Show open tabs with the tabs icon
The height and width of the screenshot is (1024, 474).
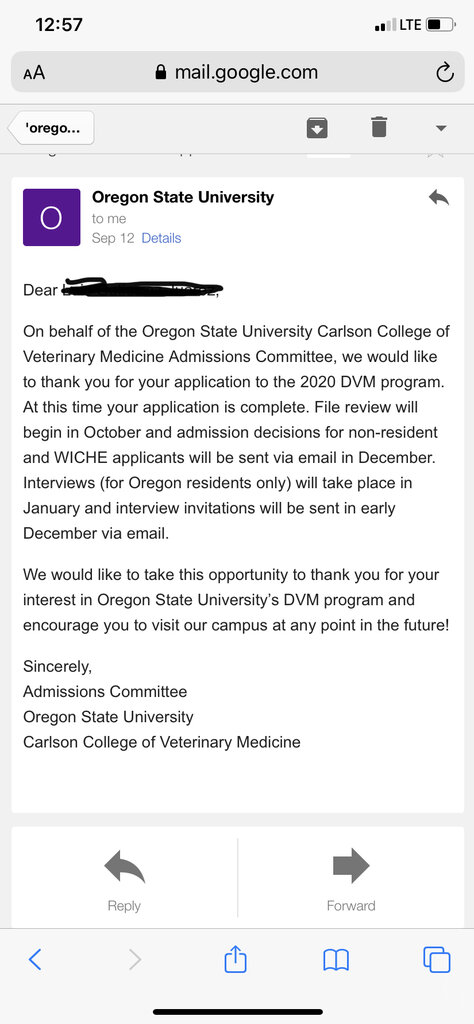pyautogui.click(x=437, y=959)
